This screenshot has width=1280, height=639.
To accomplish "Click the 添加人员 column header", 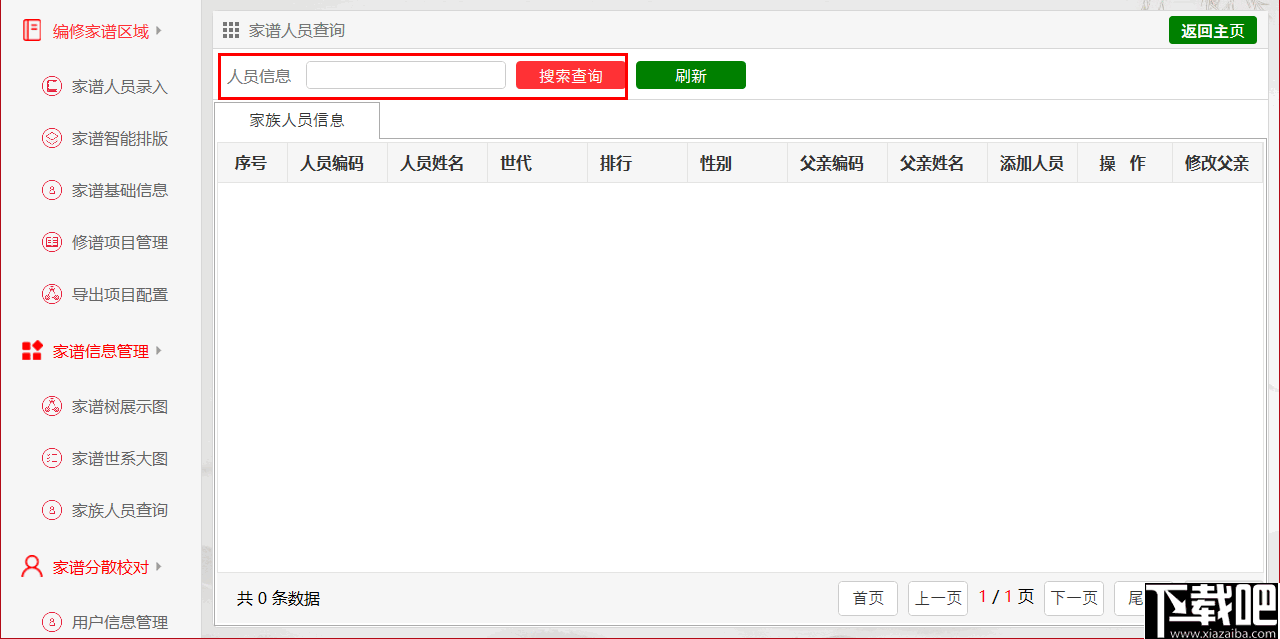I will pyautogui.click(x=1032, y=163).
